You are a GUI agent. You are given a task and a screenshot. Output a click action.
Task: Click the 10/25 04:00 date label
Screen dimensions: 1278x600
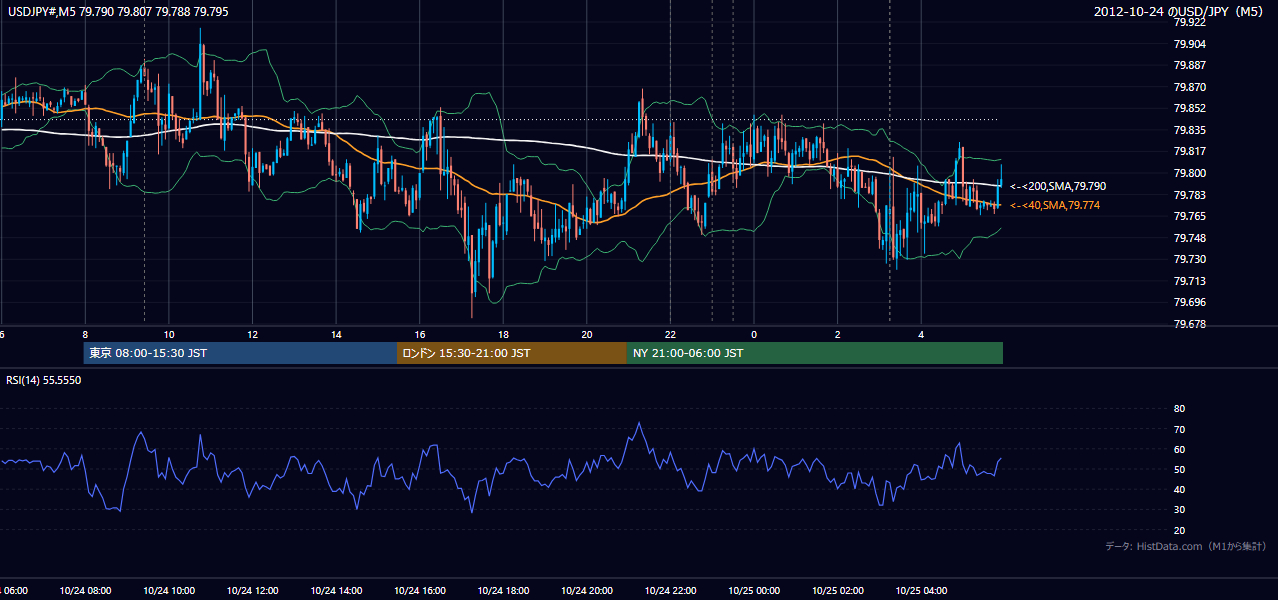click(922, 590)
